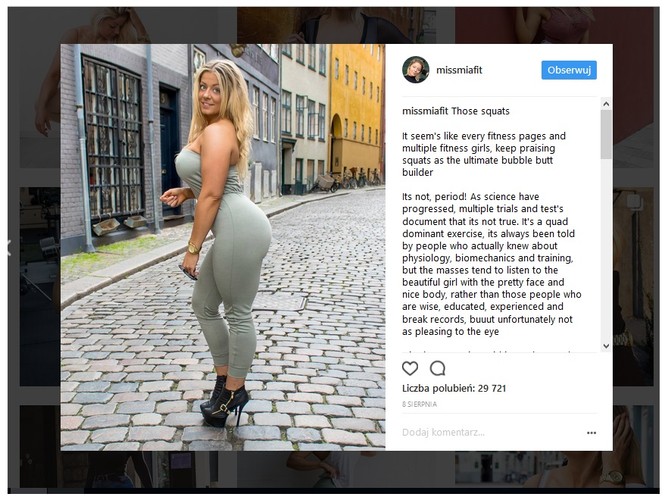Like the post with the heart icon
Viewport: 668px width, 500px height.
point(410,368)
